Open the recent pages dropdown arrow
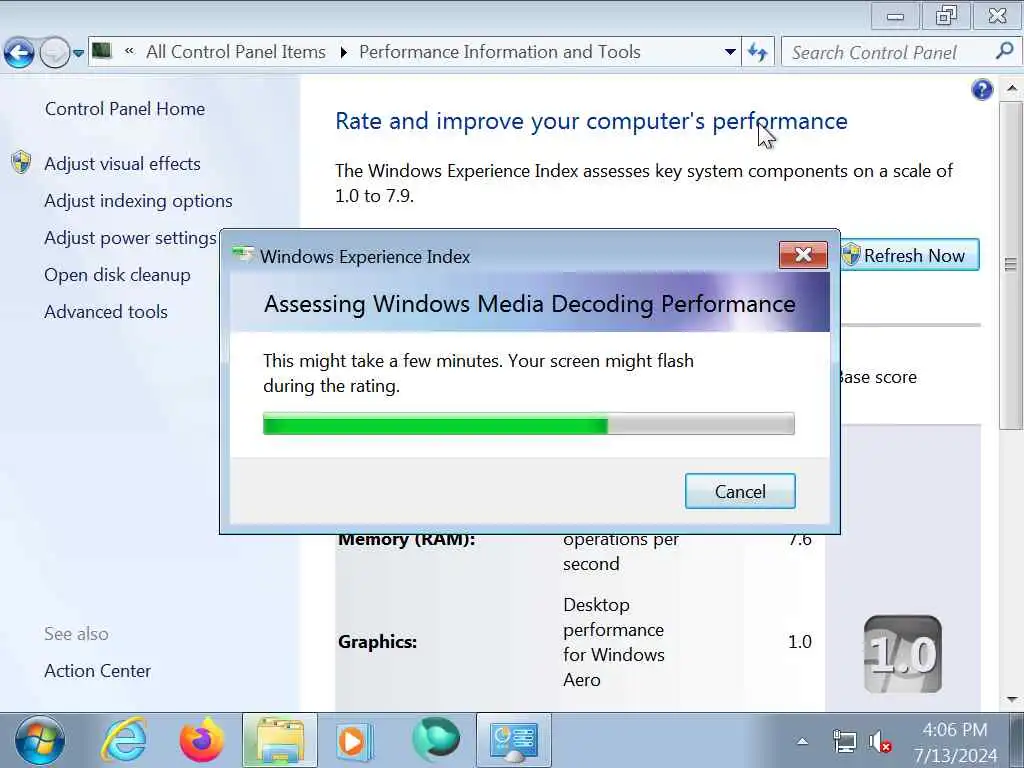The image size is (1024, 768). tap(78, 54)
